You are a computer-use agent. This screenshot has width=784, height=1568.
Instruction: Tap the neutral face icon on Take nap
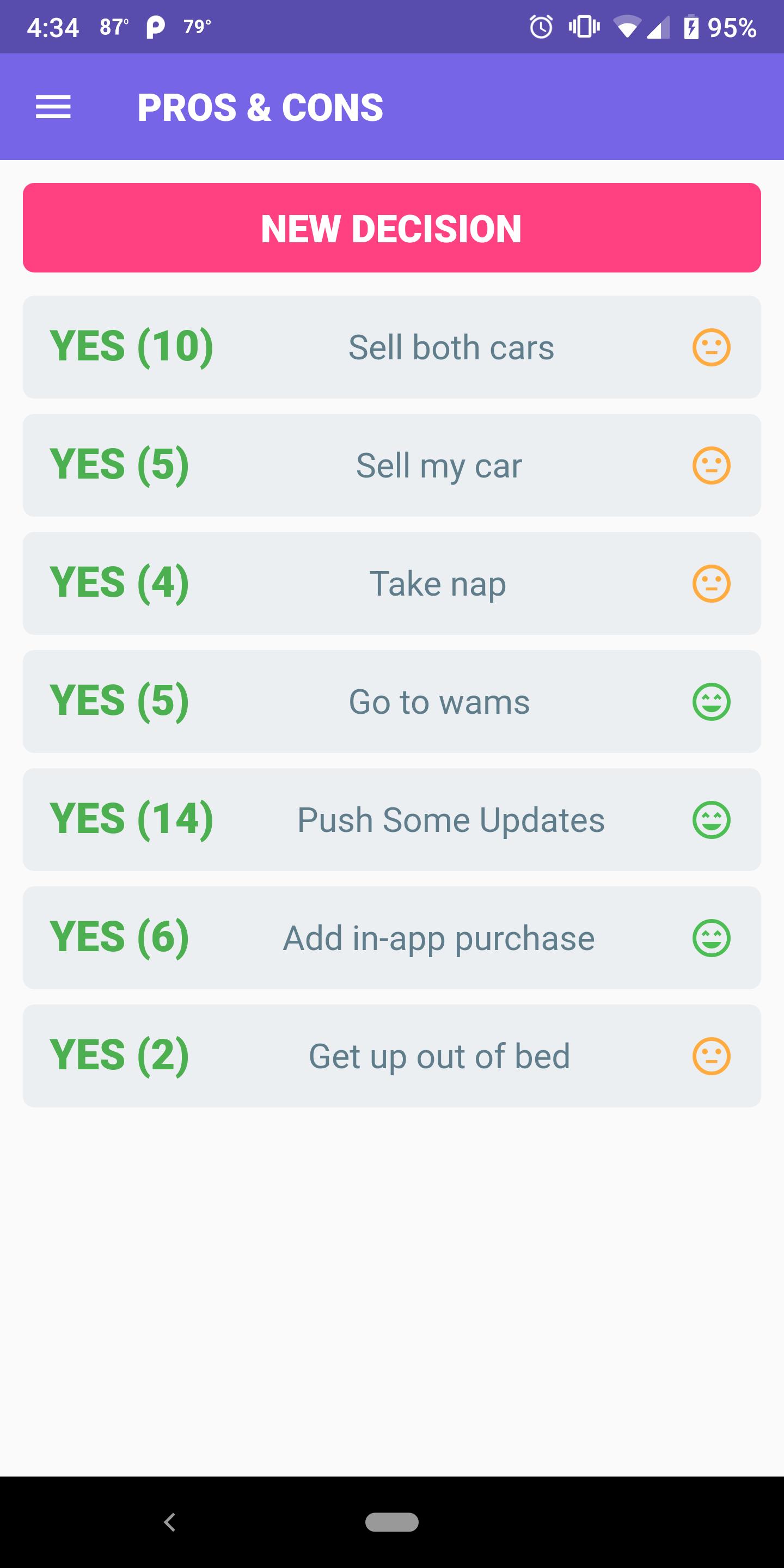(711, 584)
